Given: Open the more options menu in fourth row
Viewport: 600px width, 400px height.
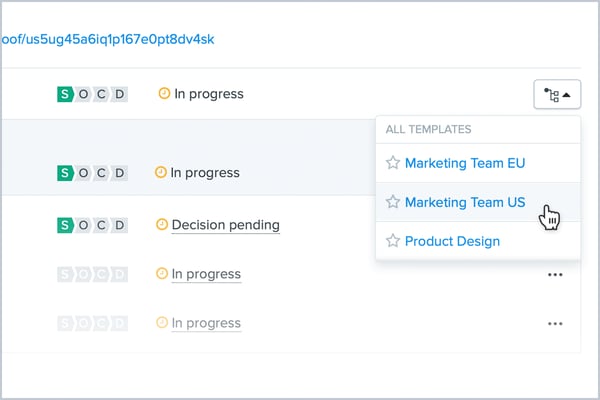Looking at the screenshot, I should click(556, 275).
